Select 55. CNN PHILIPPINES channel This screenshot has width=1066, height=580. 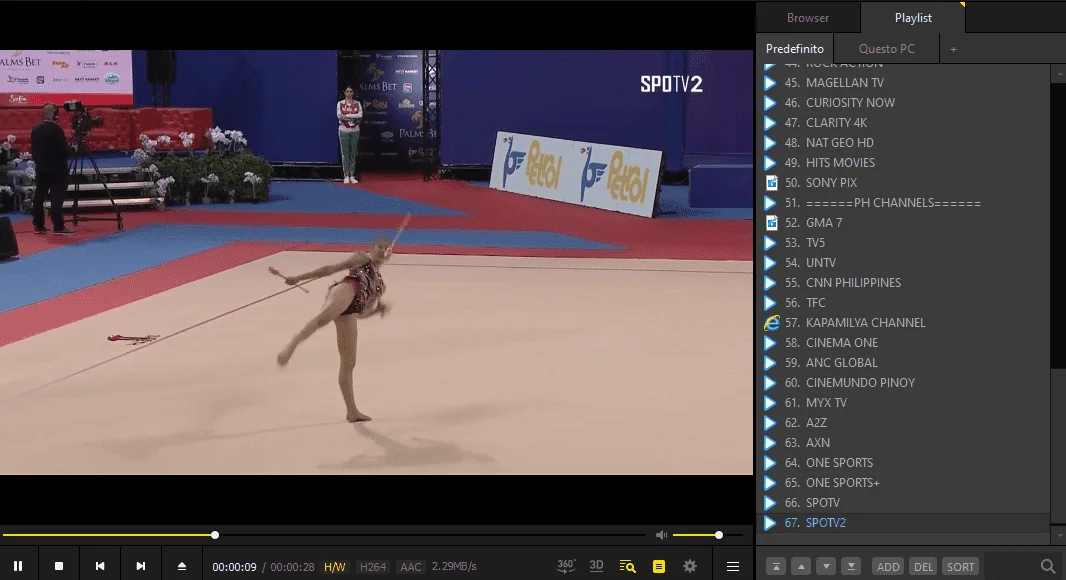point(903,283)
